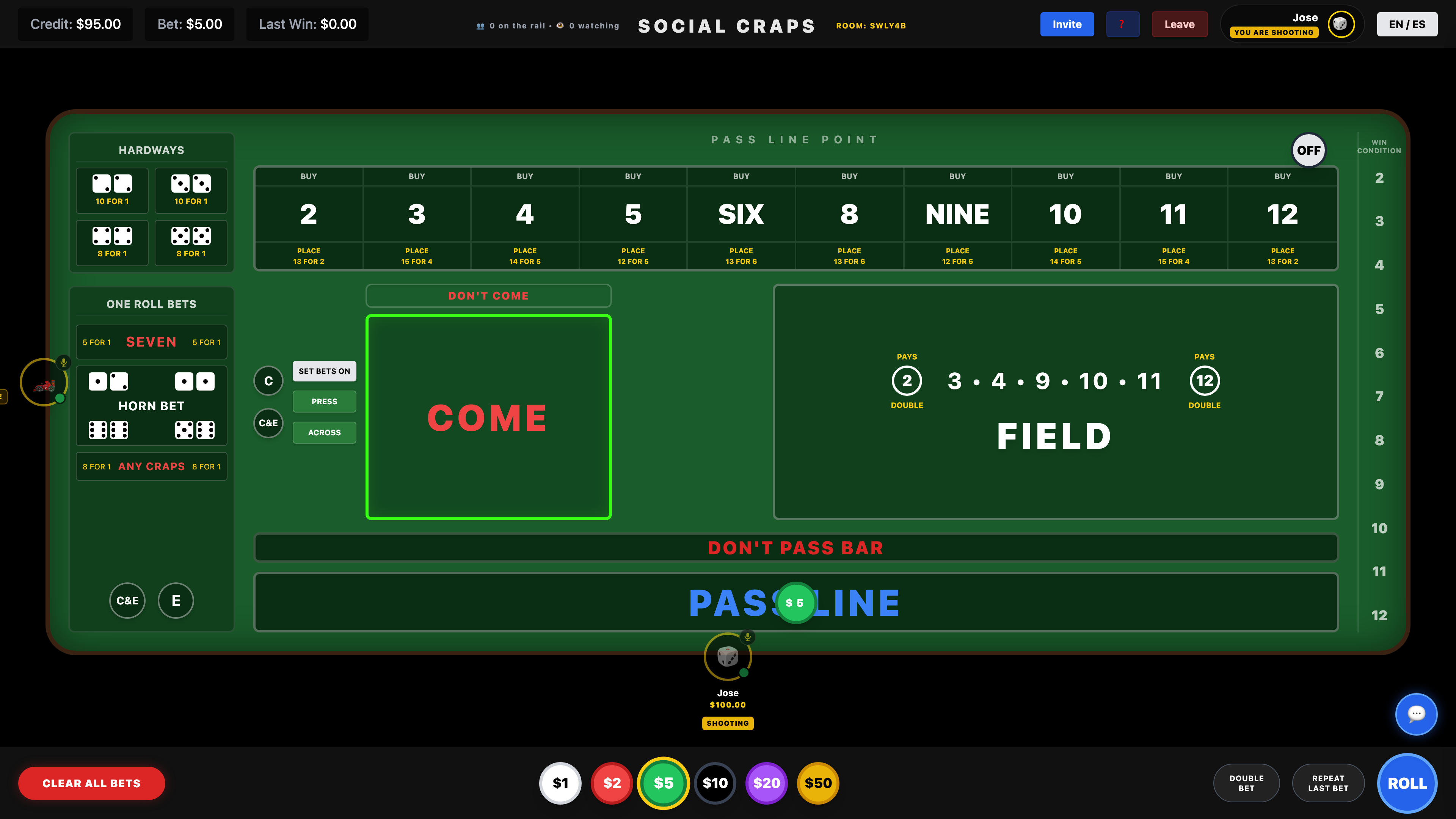The image size is (1456, 819).
Task: Click the Leave button
Action: click(1180, 24)
